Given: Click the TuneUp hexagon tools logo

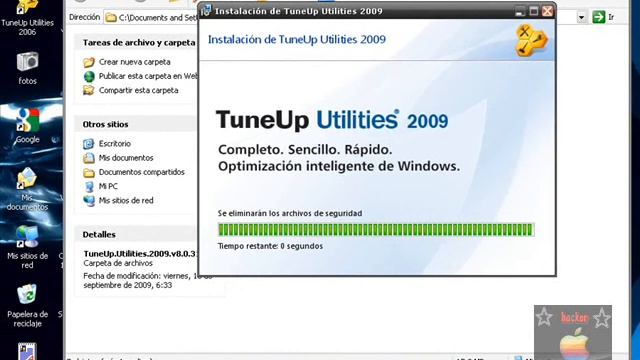Looking at the screenshot, I should pos(531,40).
